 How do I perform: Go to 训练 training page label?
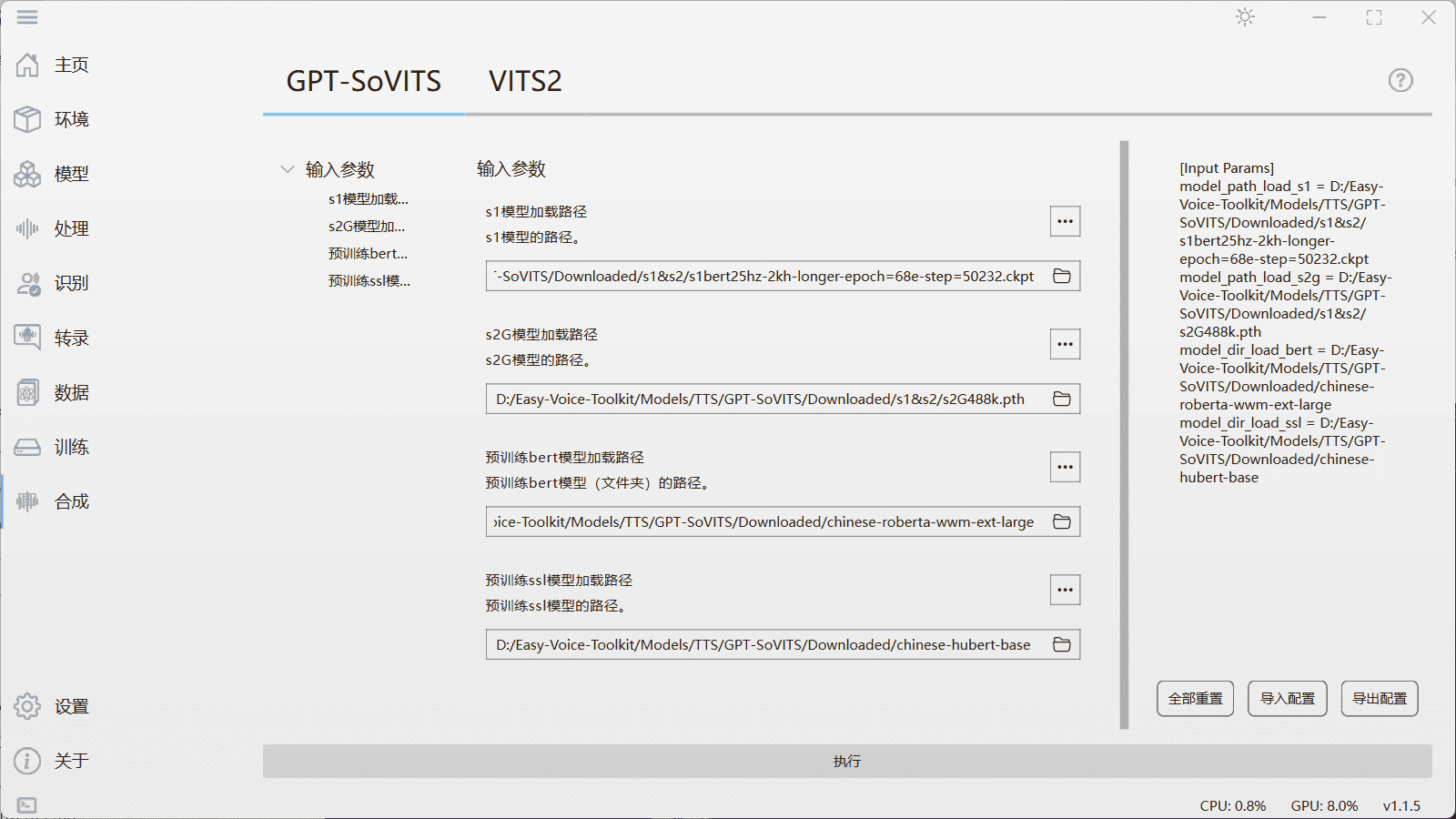(72, 447)
